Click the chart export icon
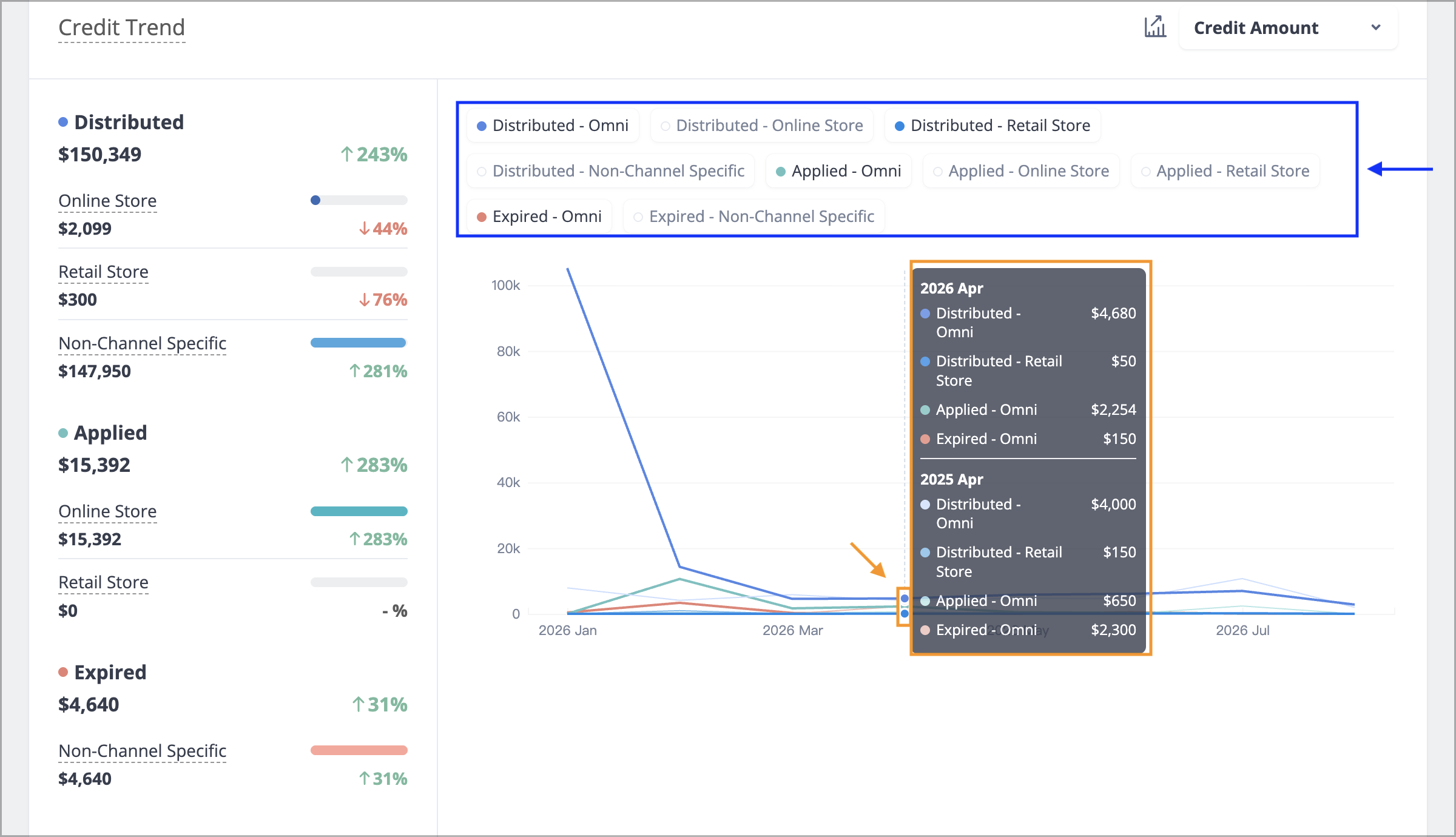 pyautogui.click(x=1155, y=27)
